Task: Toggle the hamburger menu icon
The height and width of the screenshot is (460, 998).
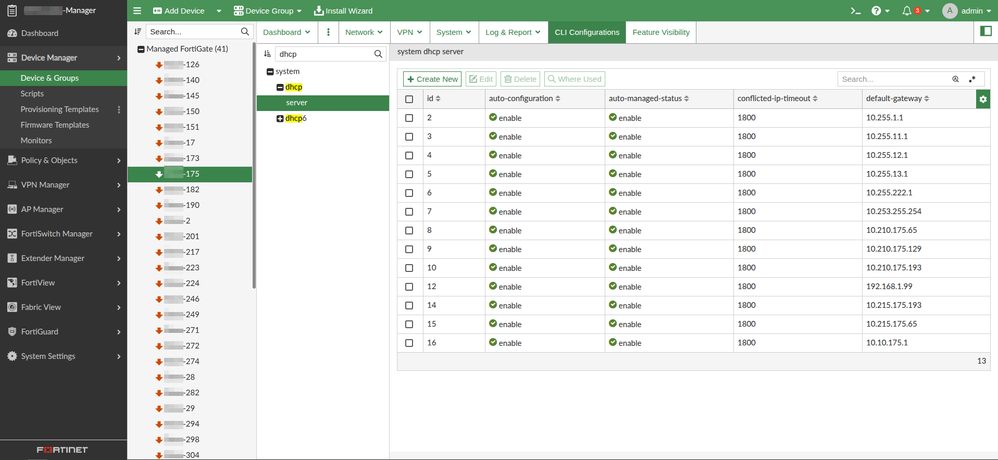Action: pos(137,11)
